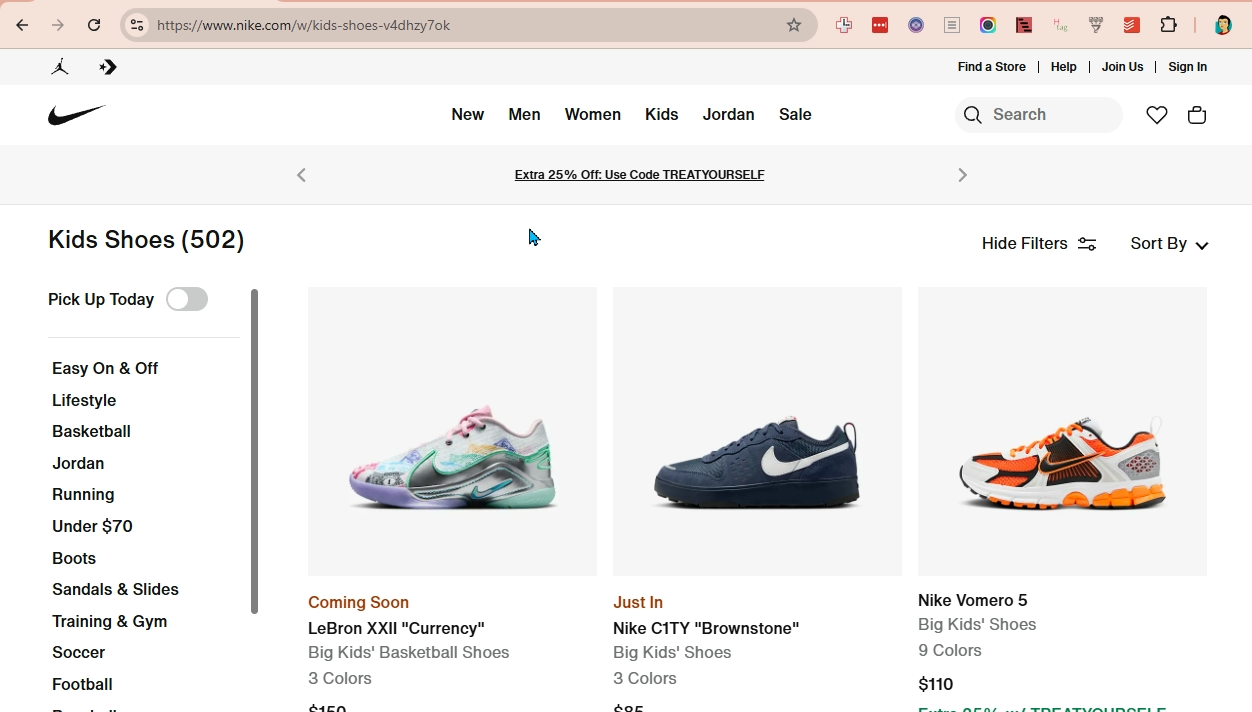Click the Hide Filters button
1252x712 pixels.
[1039, 244]
